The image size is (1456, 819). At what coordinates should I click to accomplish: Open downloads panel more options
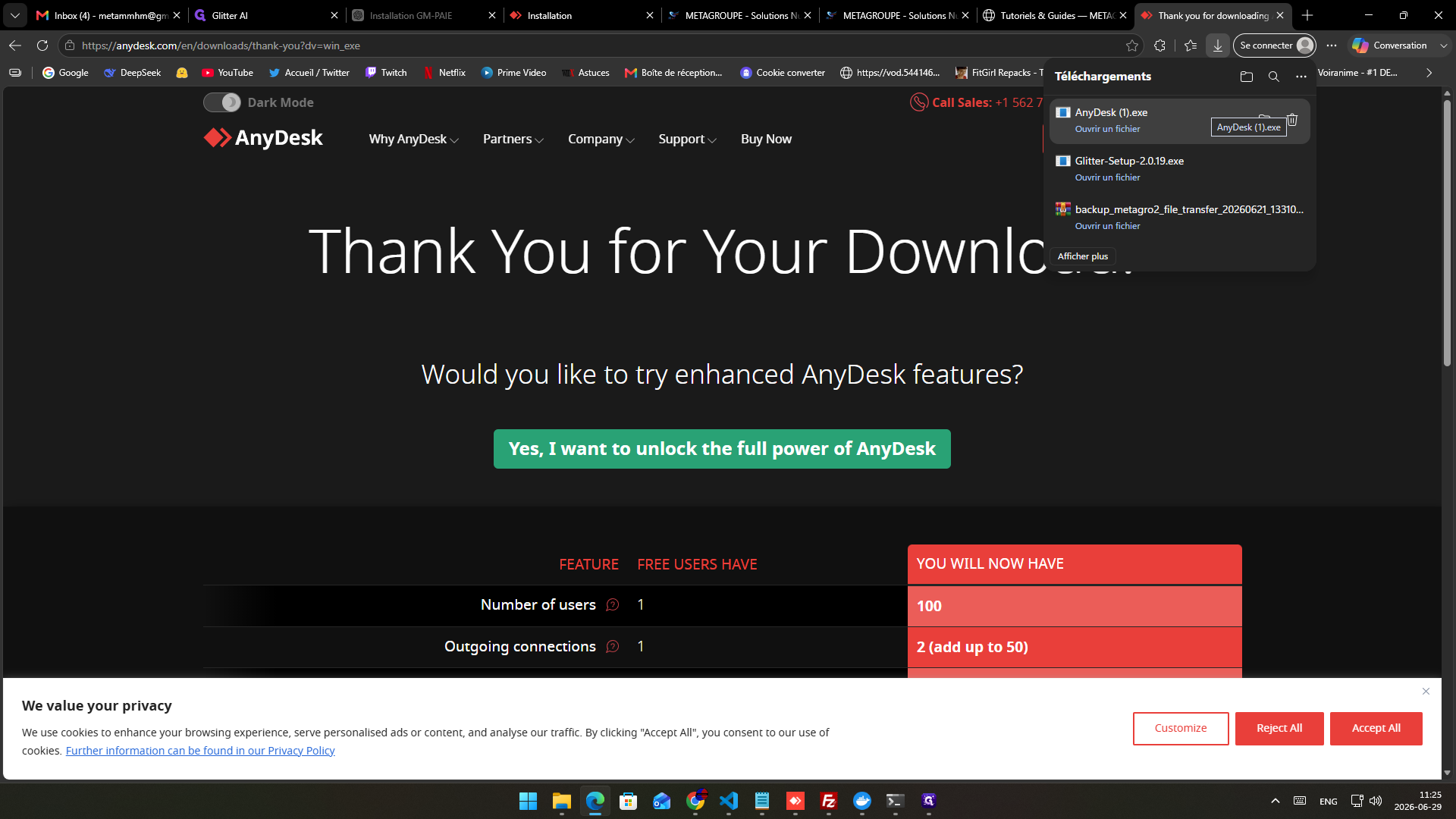[x=1301, y=77]
